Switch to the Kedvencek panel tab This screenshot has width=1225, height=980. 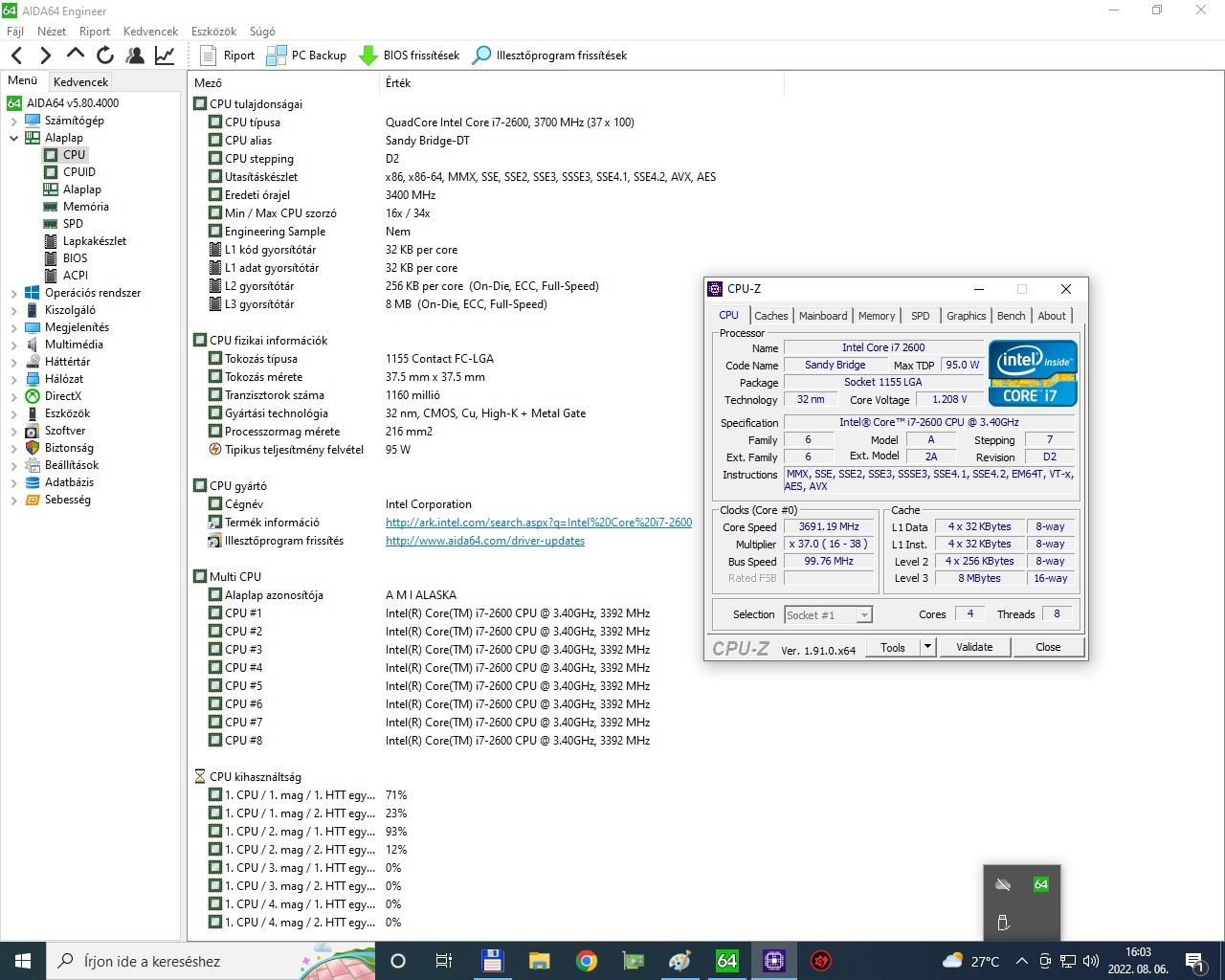pos(80,82)
